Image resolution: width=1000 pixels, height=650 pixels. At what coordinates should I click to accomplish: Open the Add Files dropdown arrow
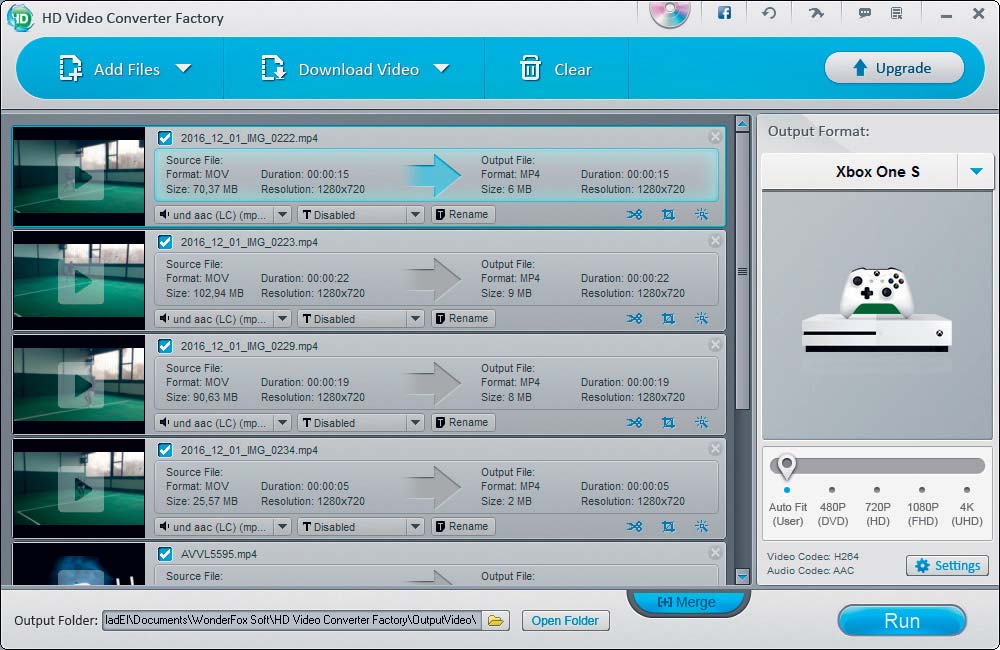click(184, 68)
